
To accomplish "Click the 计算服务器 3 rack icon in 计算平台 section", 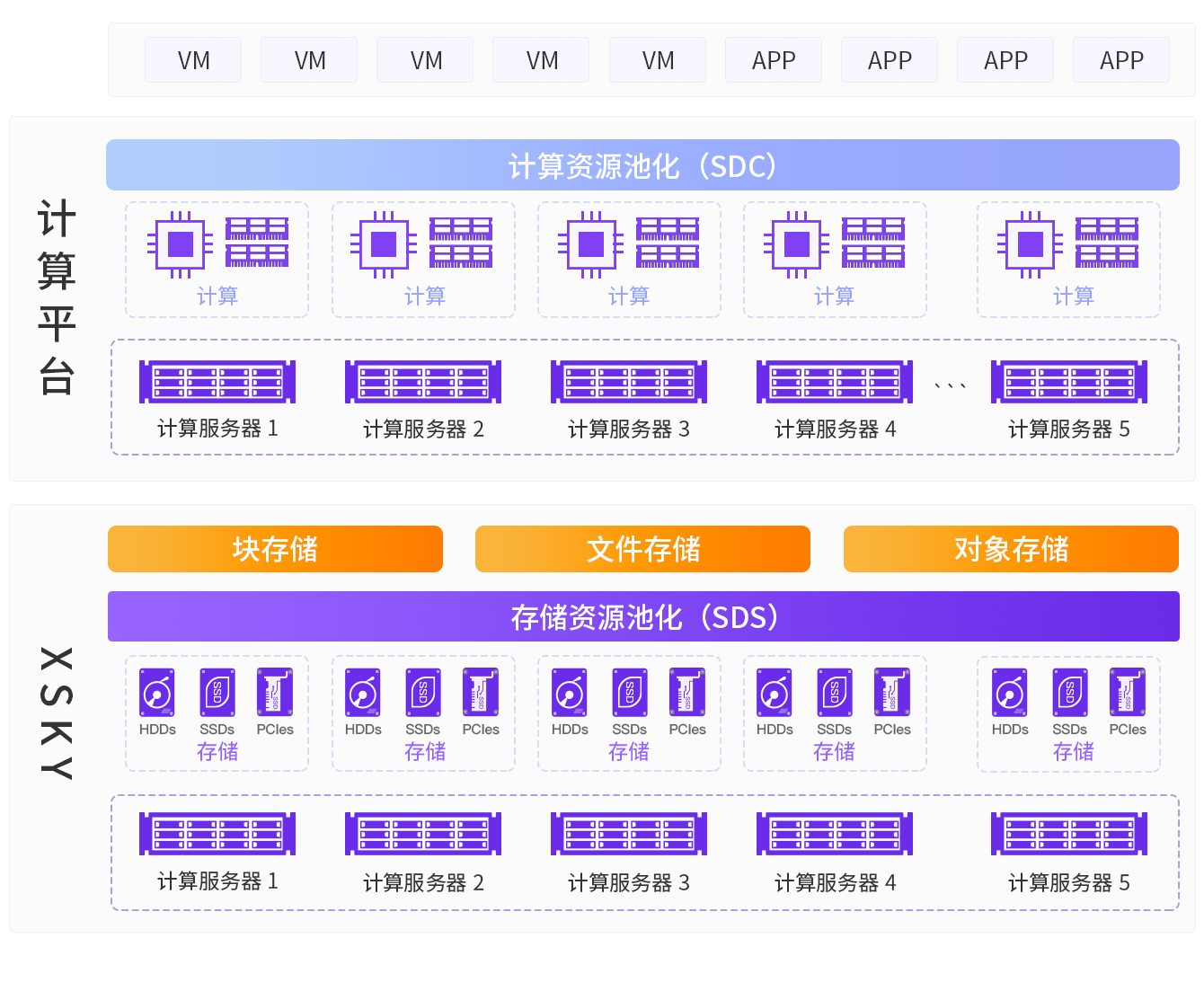I will [629, 382].
